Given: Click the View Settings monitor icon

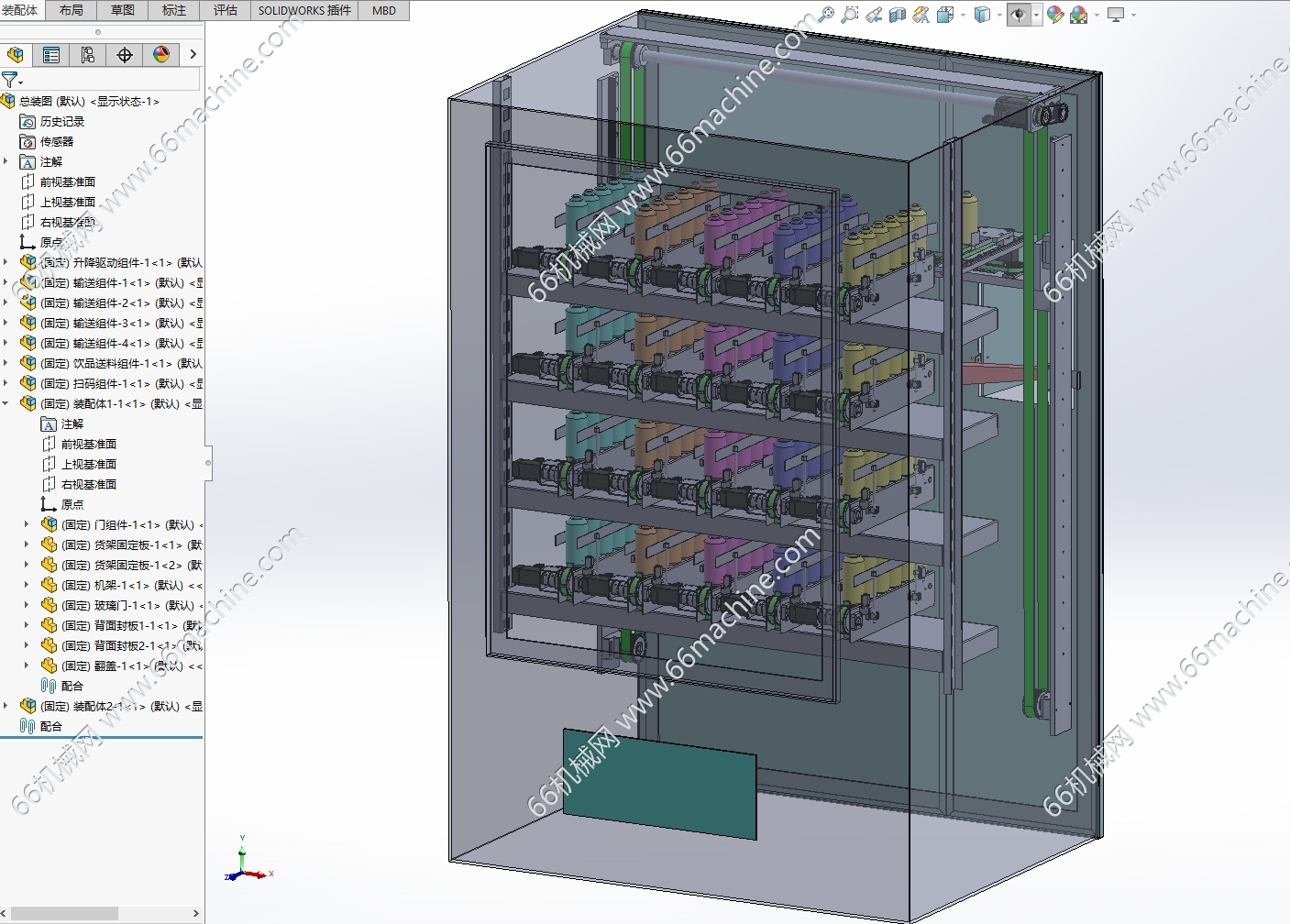Looking at the screenshot, I should pos(1116,14).
